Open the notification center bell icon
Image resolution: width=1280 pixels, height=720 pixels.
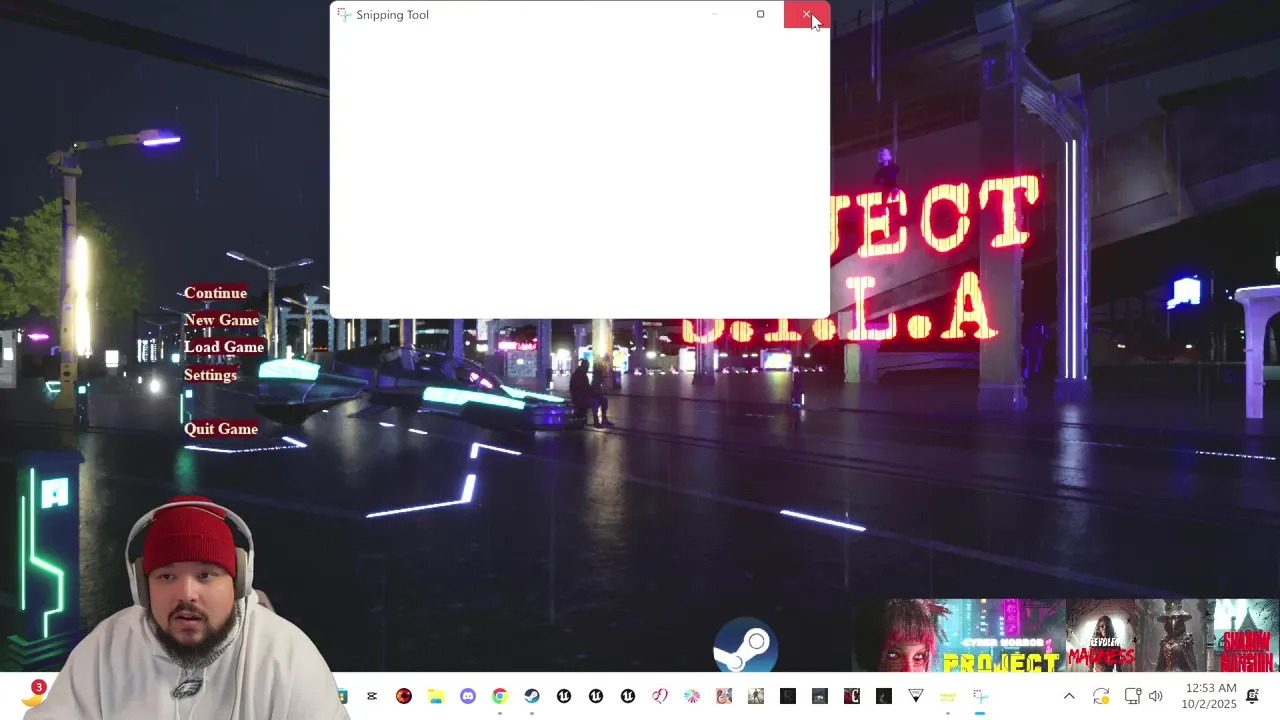tap(1252, 696)
